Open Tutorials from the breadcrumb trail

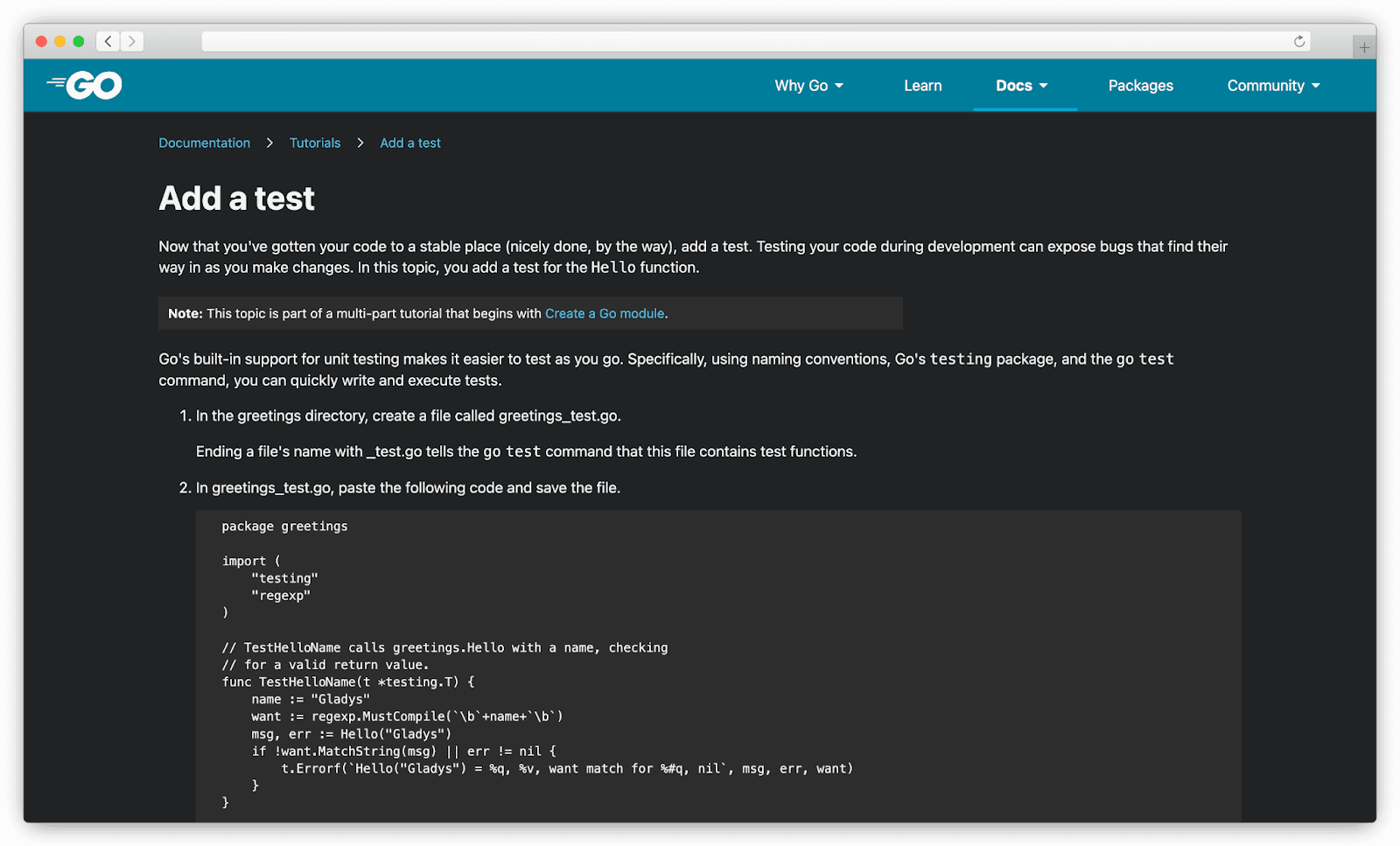315,143
